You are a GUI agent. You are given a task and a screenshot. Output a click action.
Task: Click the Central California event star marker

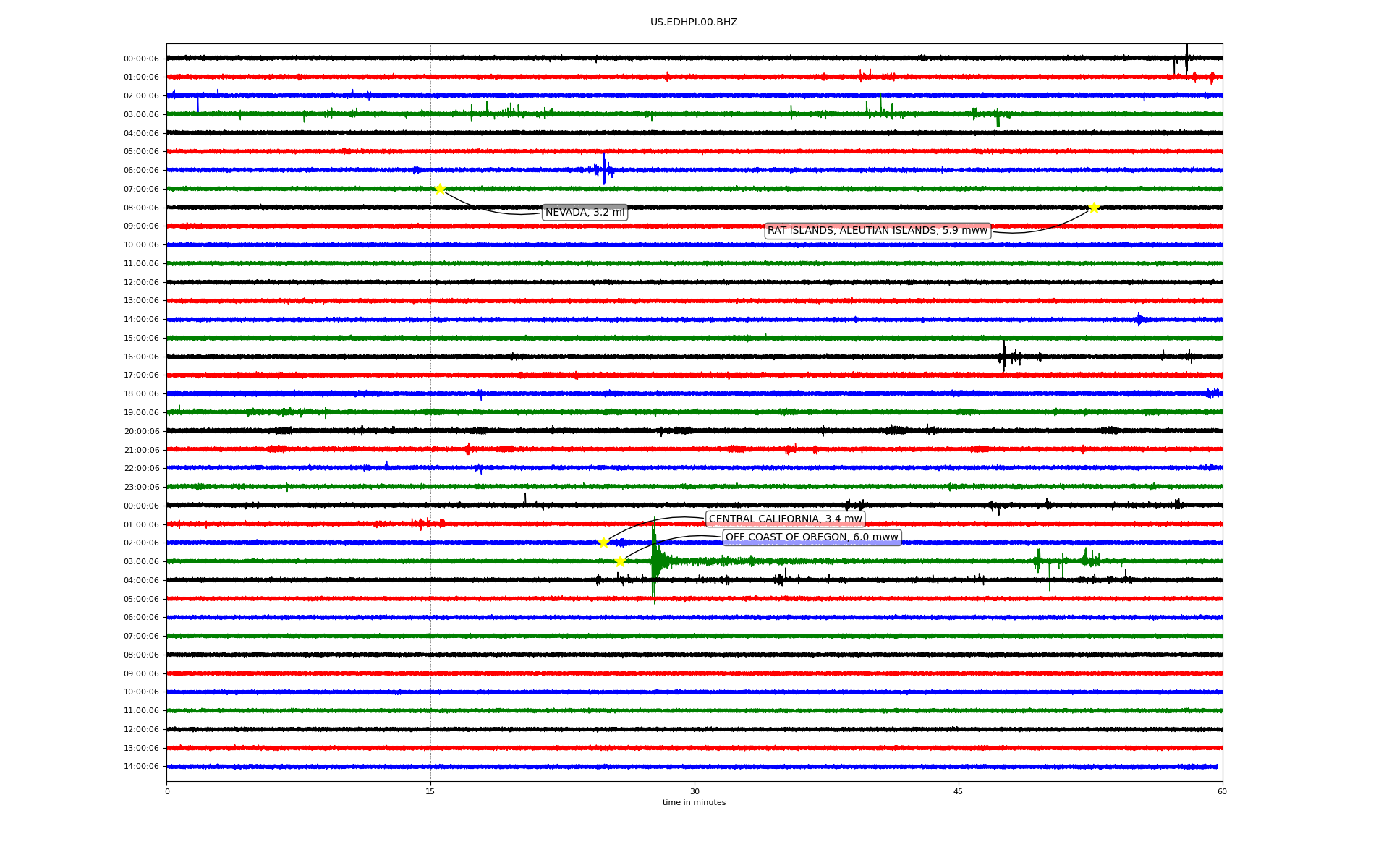coord(603,543)
